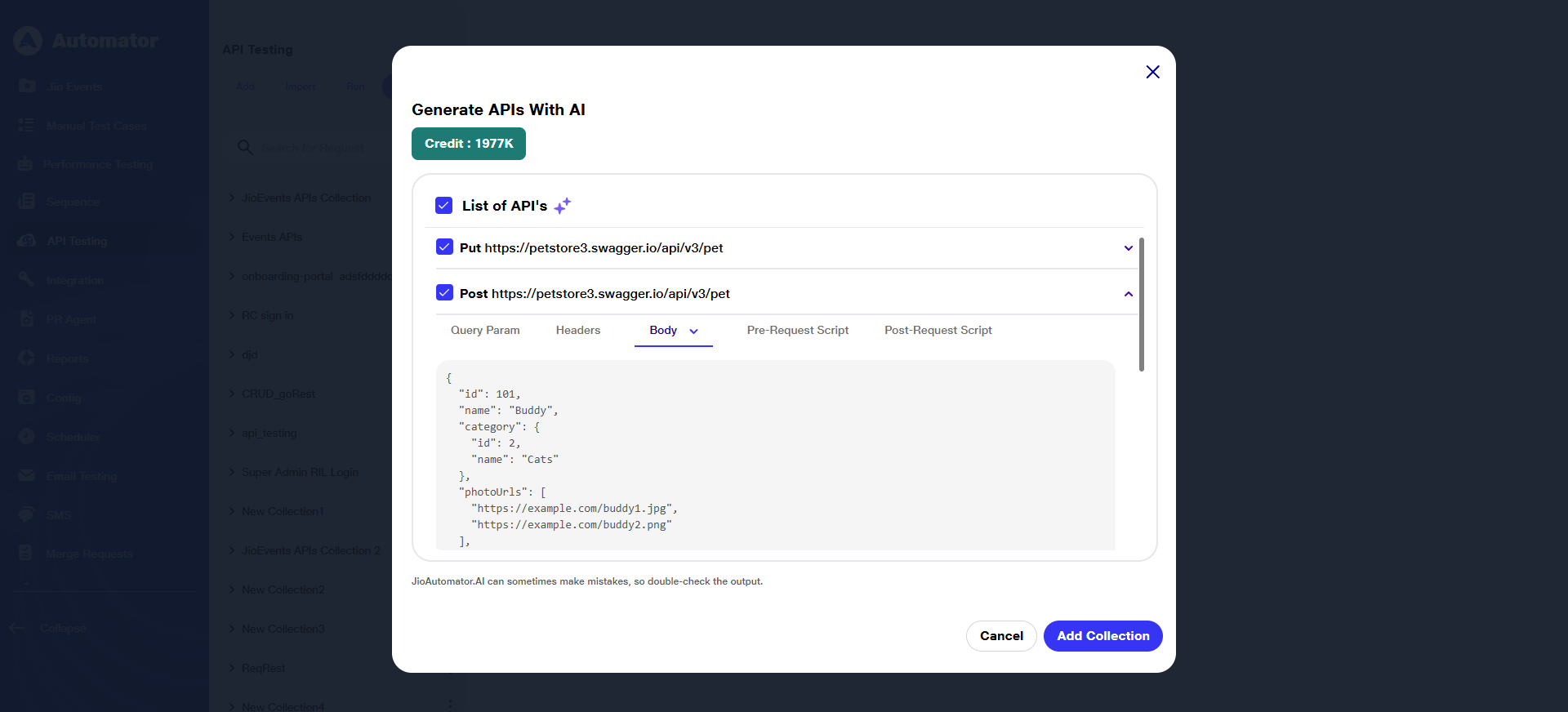Deselect the Post pet API checkbox
Viewport: 1568px width, 712px height.
tap(444, 292)
